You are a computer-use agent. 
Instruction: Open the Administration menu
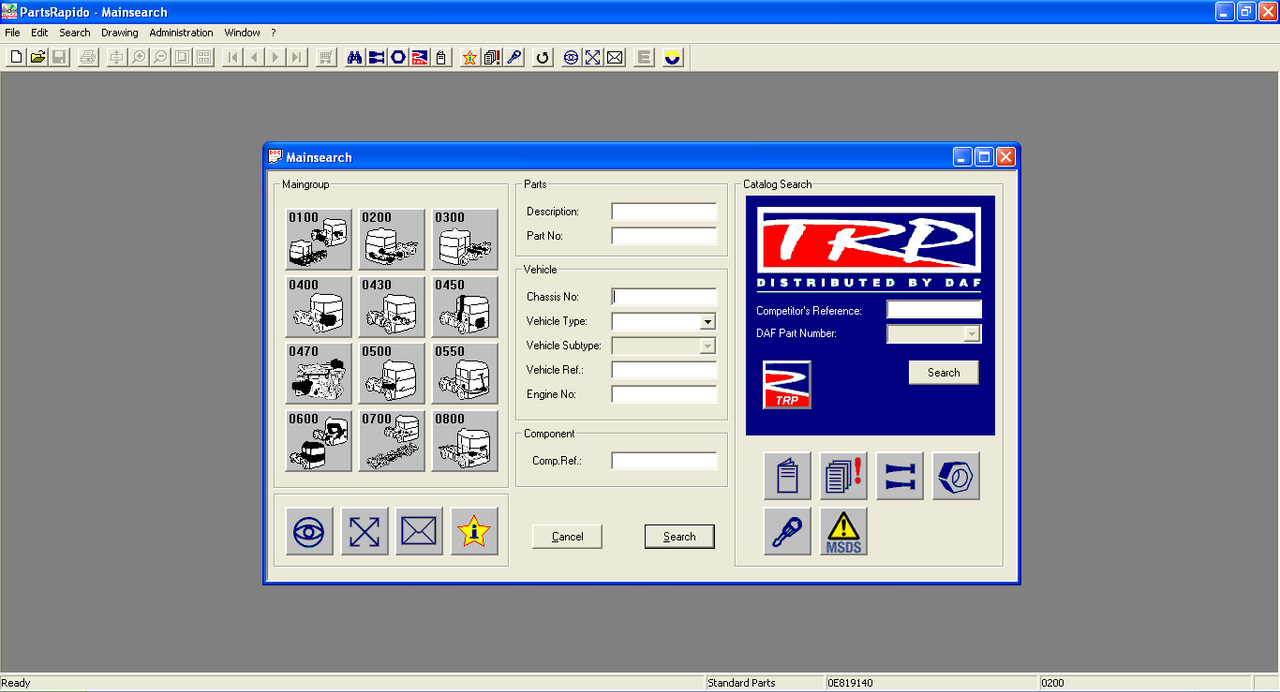[x=181, y=33]
